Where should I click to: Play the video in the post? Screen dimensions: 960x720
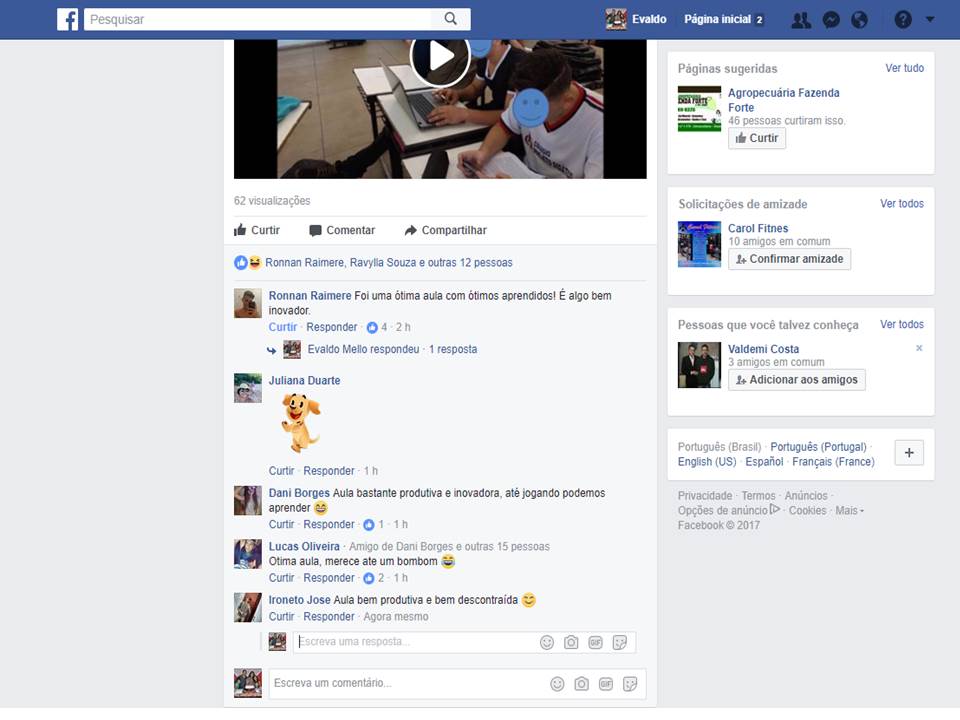440,57
